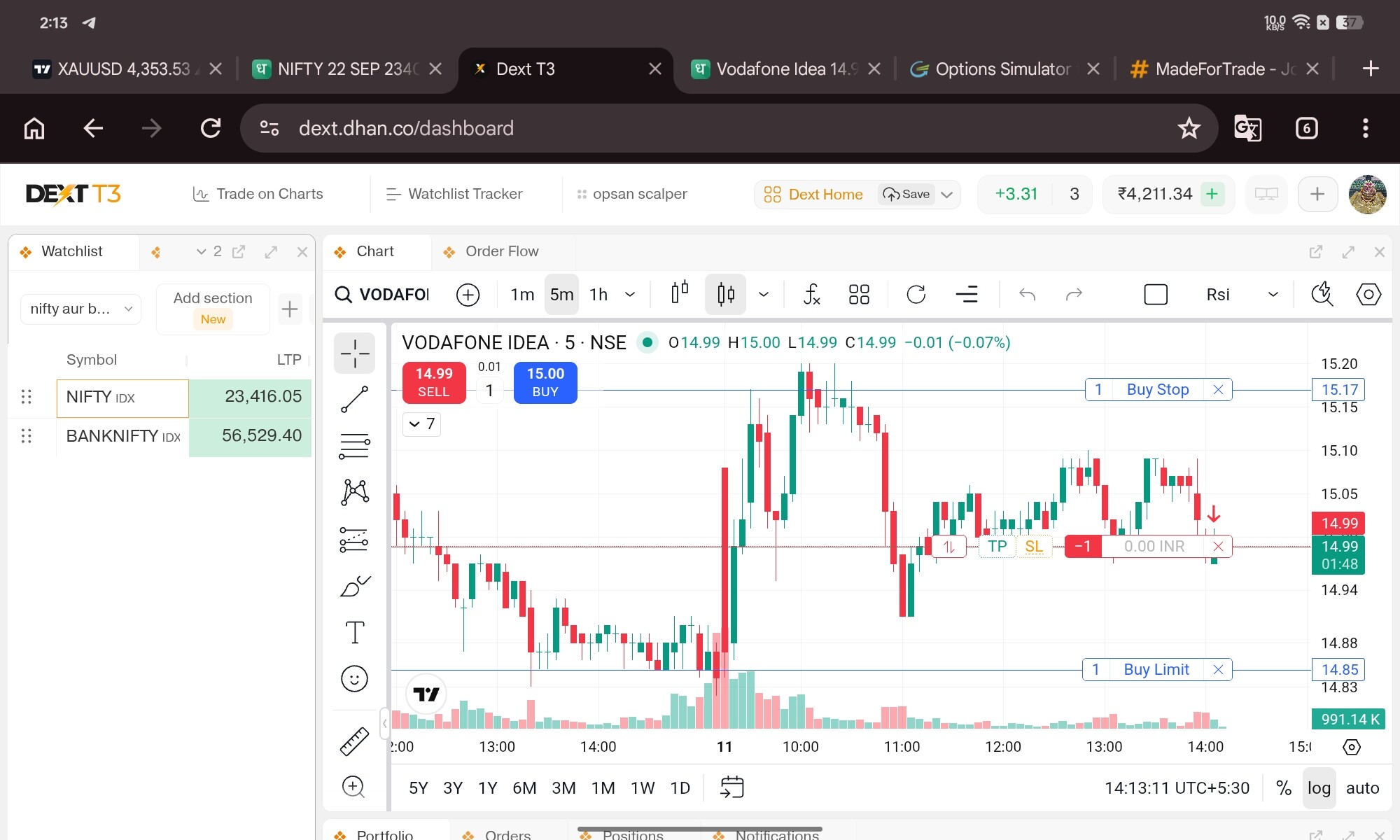
Task: Open the nifty aur b... watchlist dropdown
Action: 81,309
